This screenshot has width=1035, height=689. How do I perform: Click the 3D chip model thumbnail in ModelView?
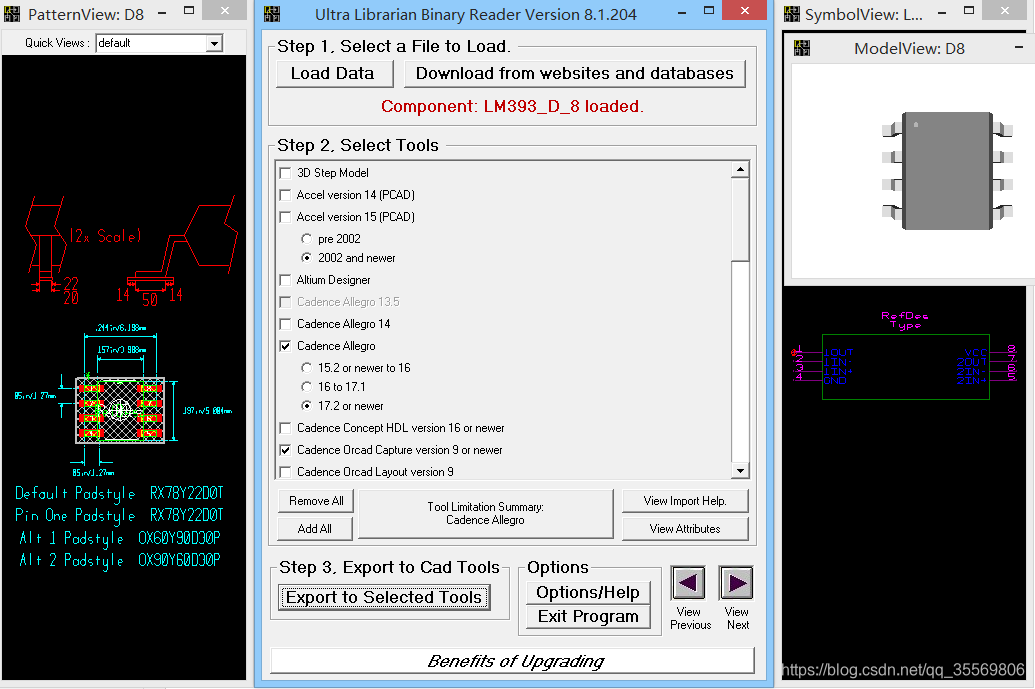[x=947, y=171]
